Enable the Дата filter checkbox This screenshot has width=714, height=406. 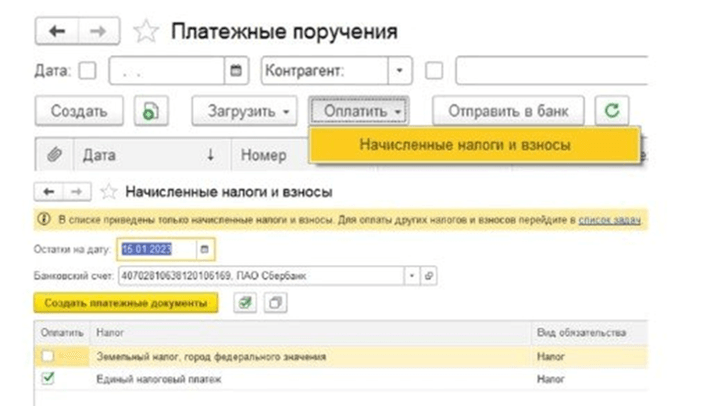[87, 71]
